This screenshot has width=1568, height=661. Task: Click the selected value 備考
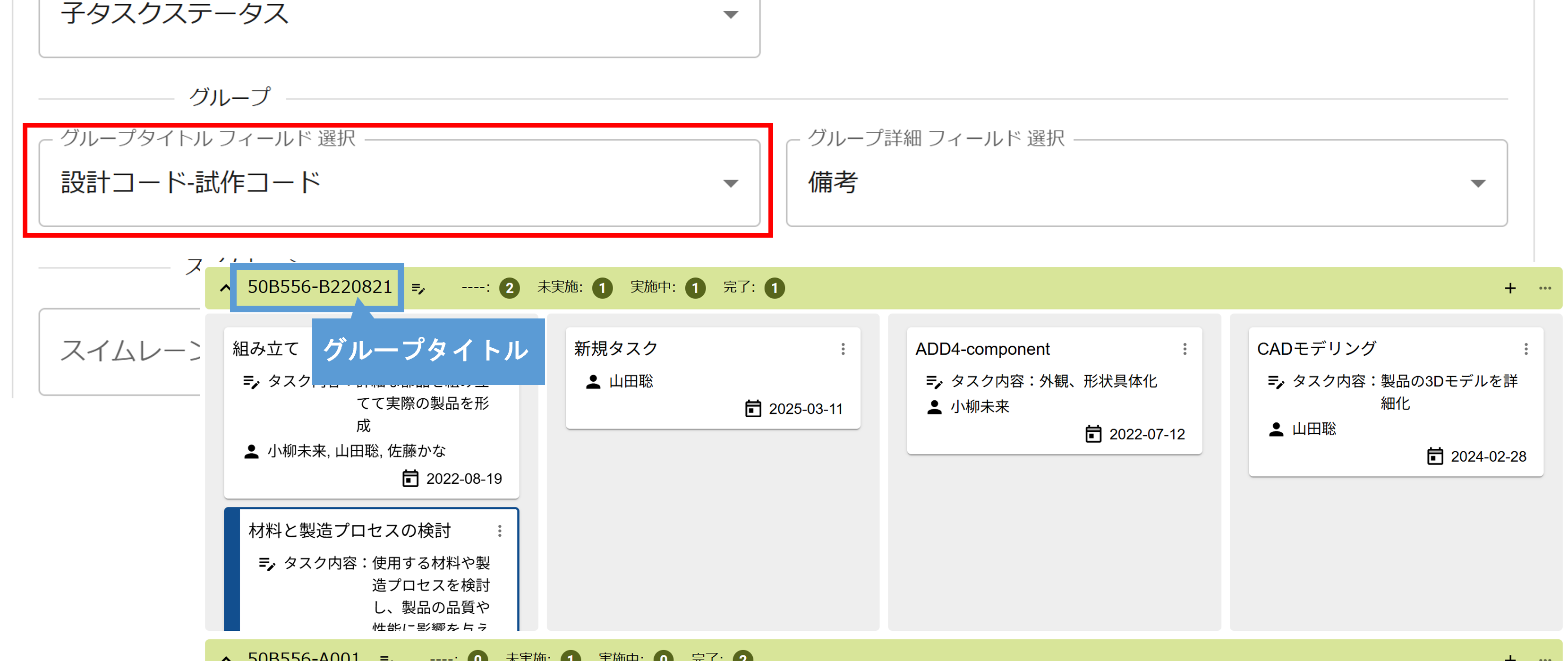(833, 182)
